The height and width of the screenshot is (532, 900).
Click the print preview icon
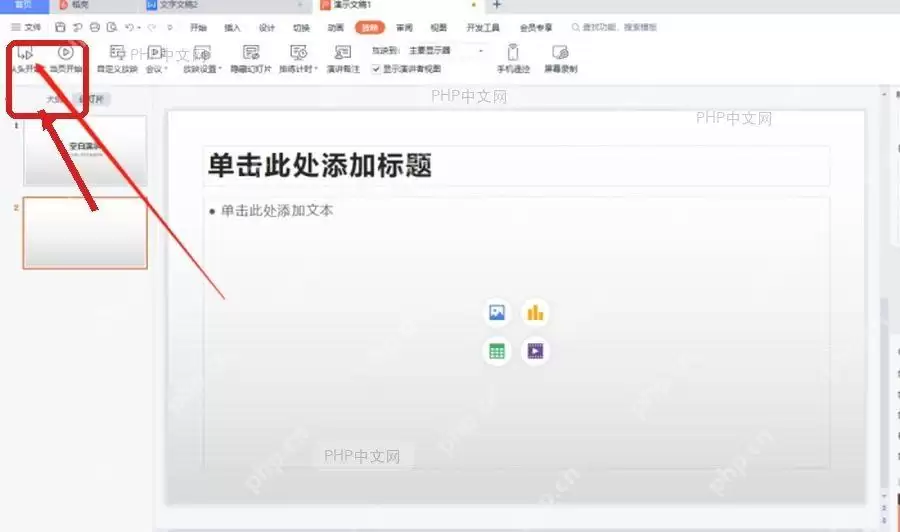click(x=112, y=27)
